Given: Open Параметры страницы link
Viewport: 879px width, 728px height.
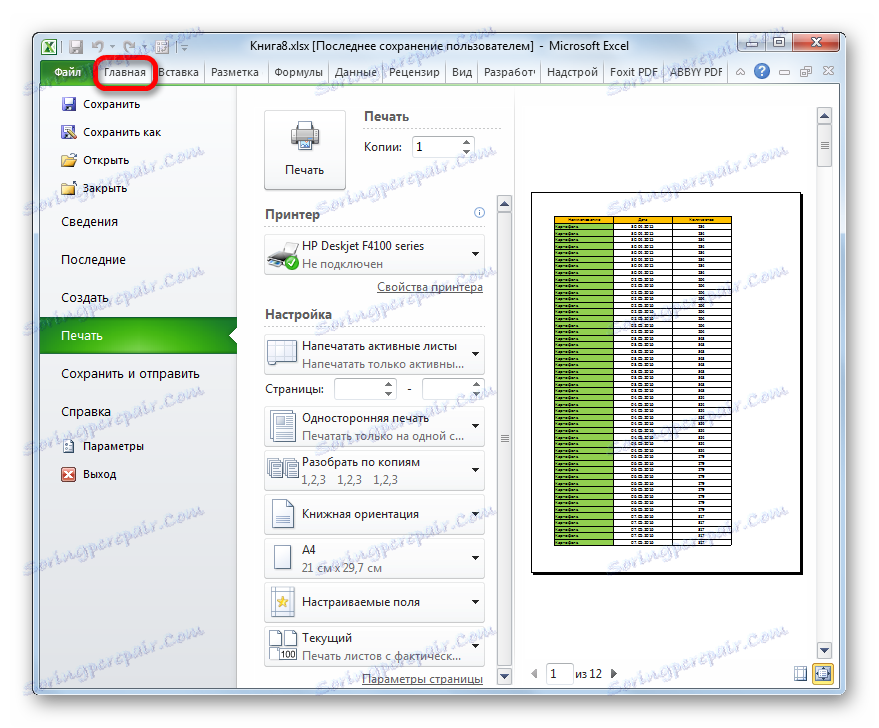Looking at the screenshot, I should click(x=422, y=679).
